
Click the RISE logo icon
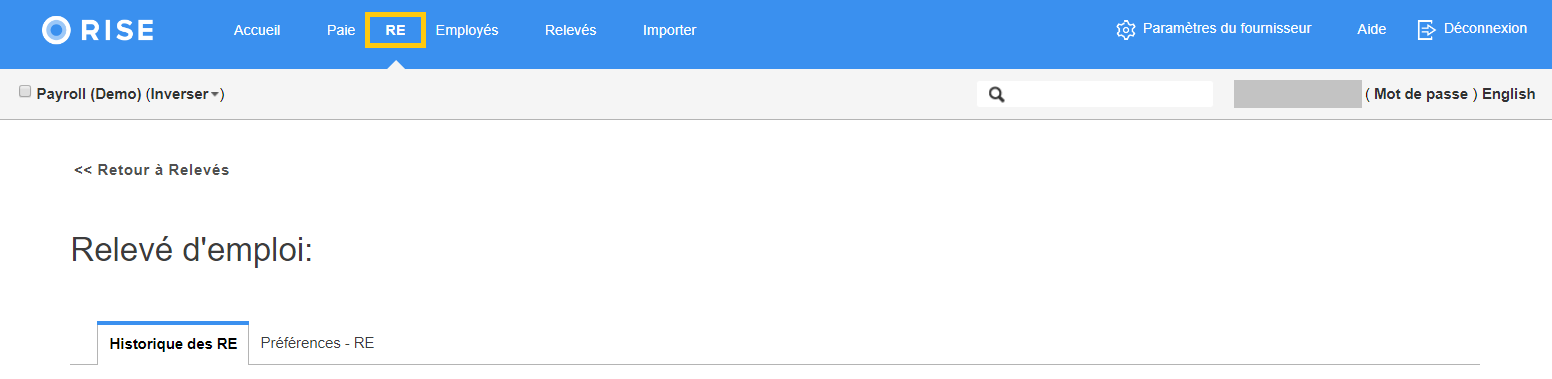pos(57,30)
